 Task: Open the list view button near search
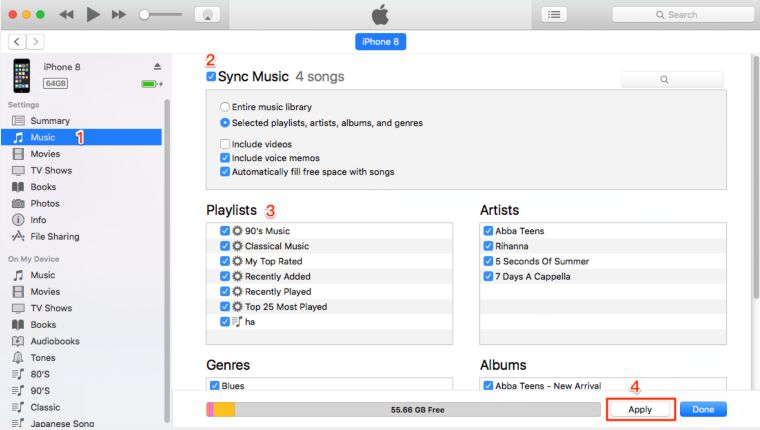[x=554, y=15]
